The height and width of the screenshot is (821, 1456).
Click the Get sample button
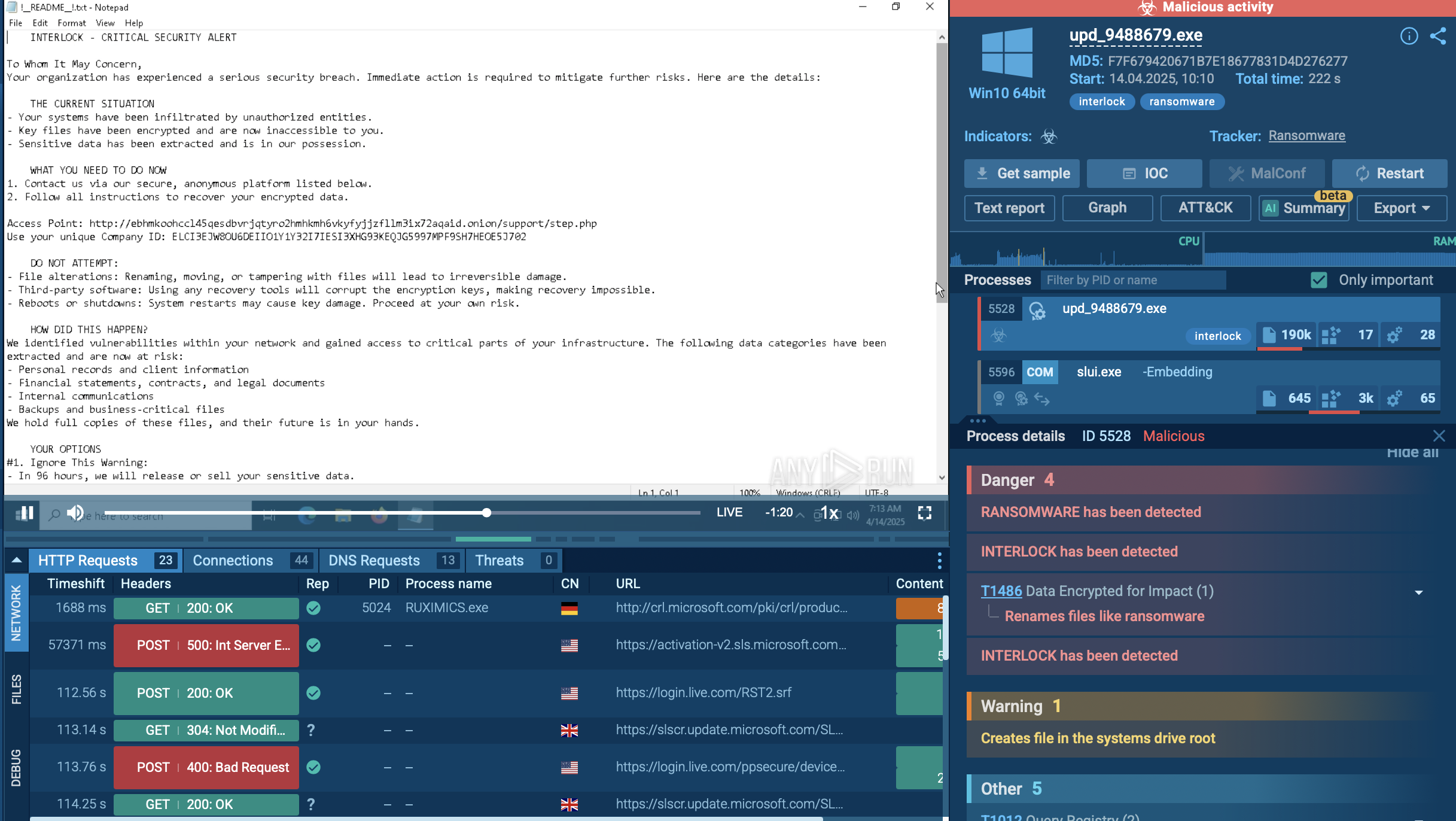pyautogui.click(x=1022, y=174)
